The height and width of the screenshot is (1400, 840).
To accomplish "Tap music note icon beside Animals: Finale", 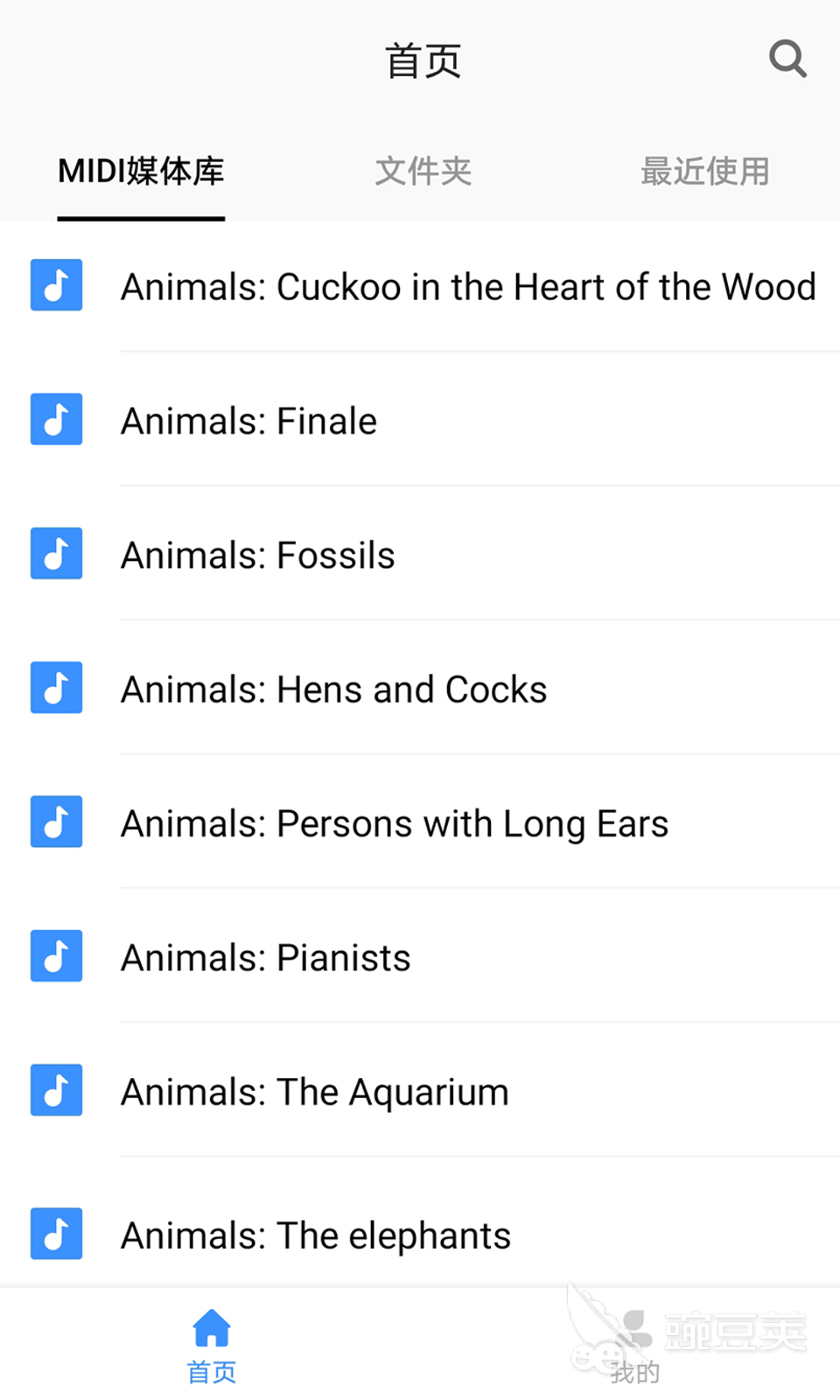I will pos(57,419).
